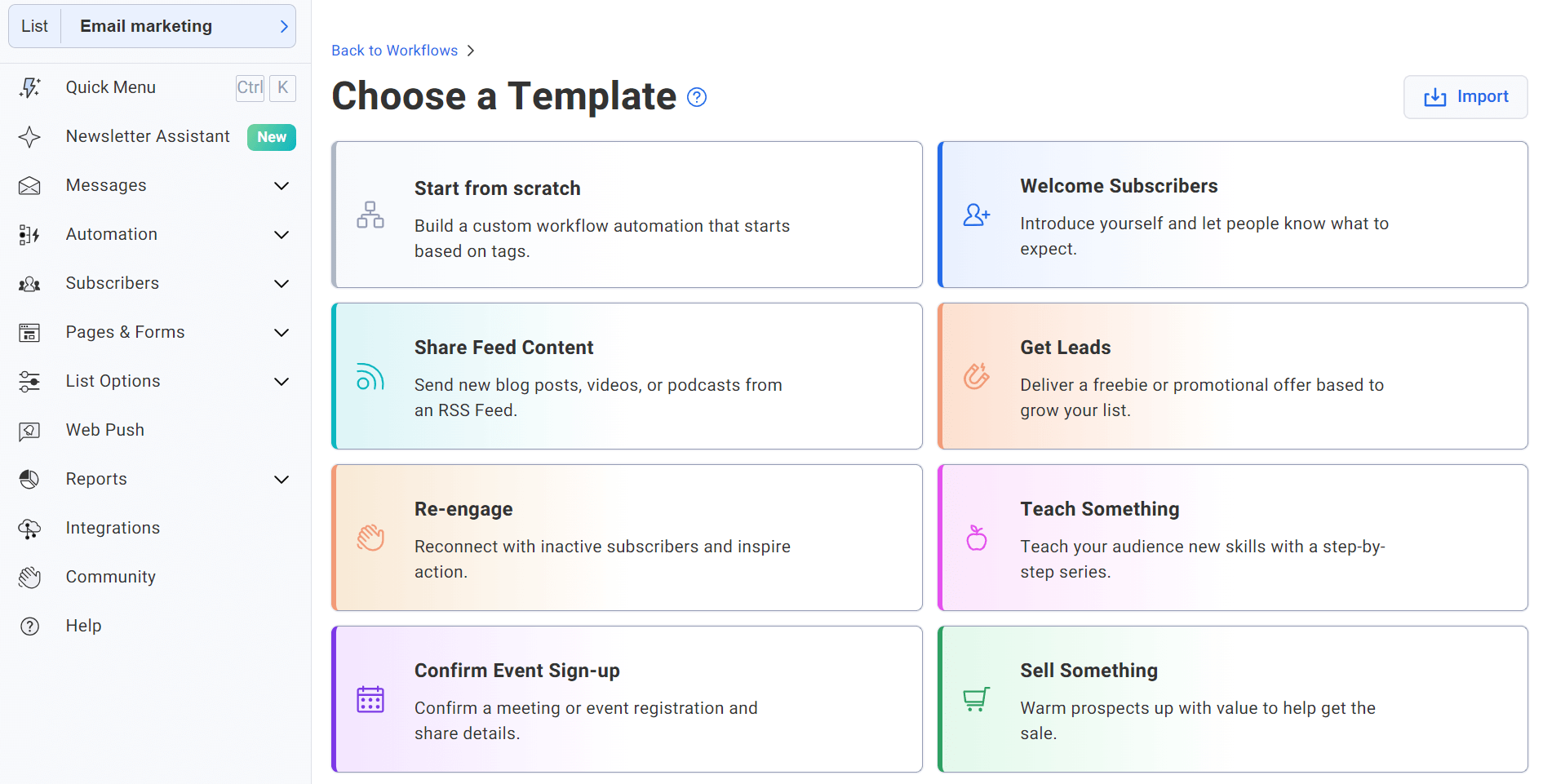Select the Messages envelope icon

(29, 185)
